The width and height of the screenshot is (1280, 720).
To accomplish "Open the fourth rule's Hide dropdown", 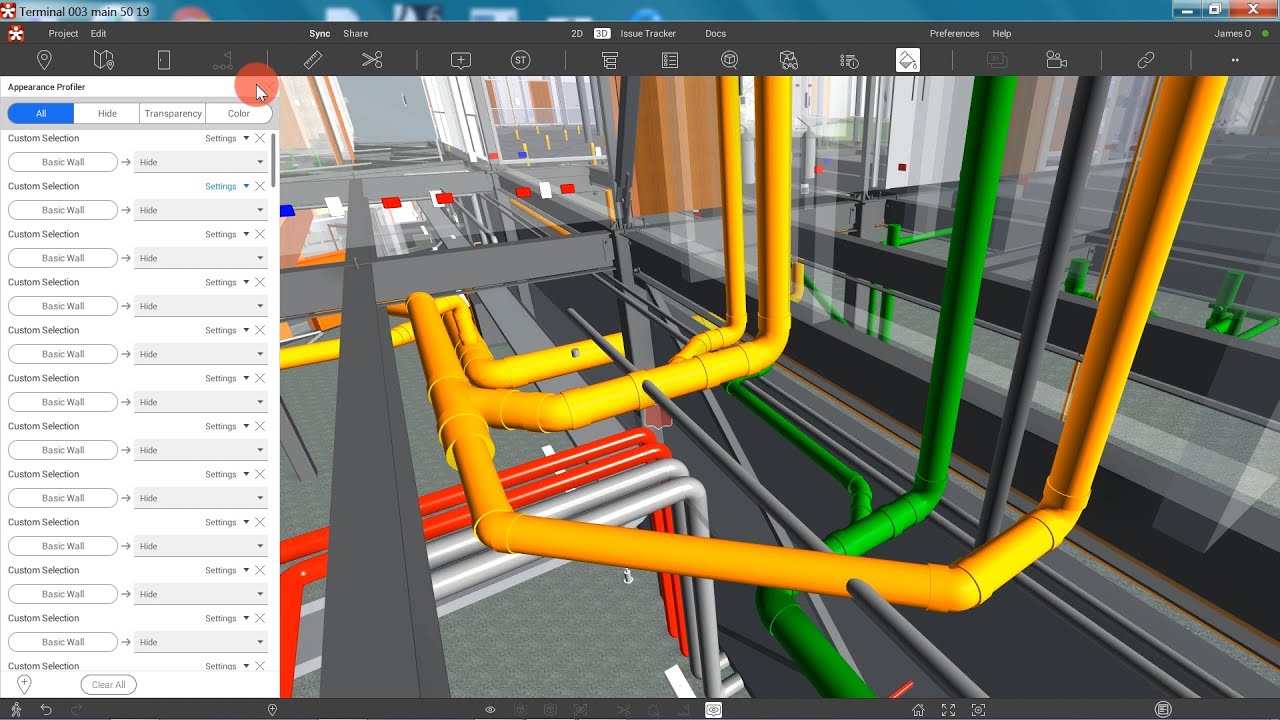I will pos(201,306).
